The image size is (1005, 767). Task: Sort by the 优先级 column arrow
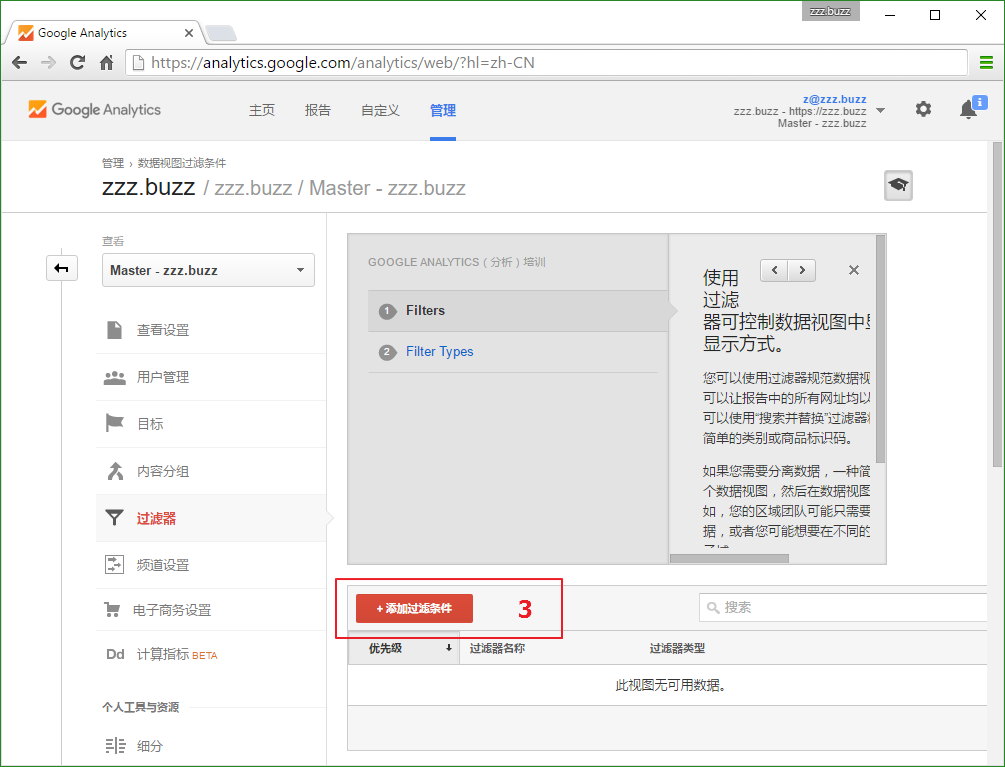[449, 648]
